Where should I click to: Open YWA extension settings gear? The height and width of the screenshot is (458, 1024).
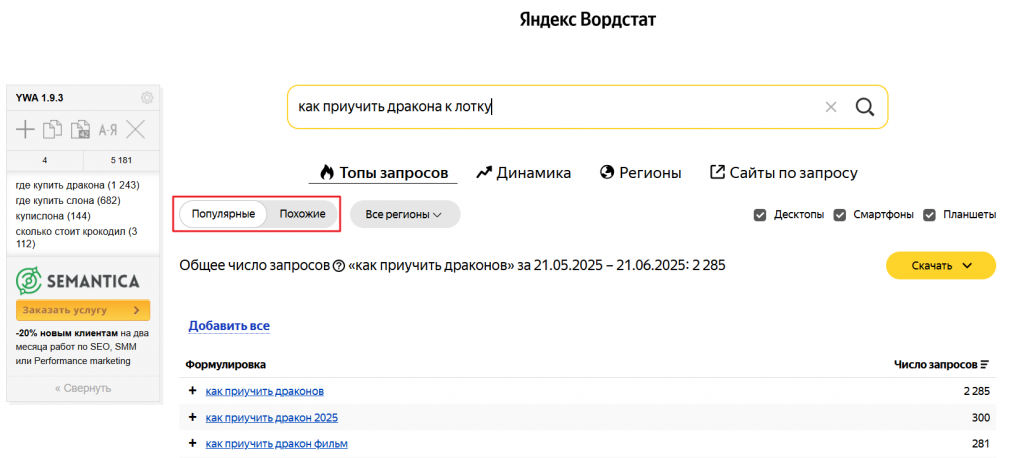[x=147, y=98]
